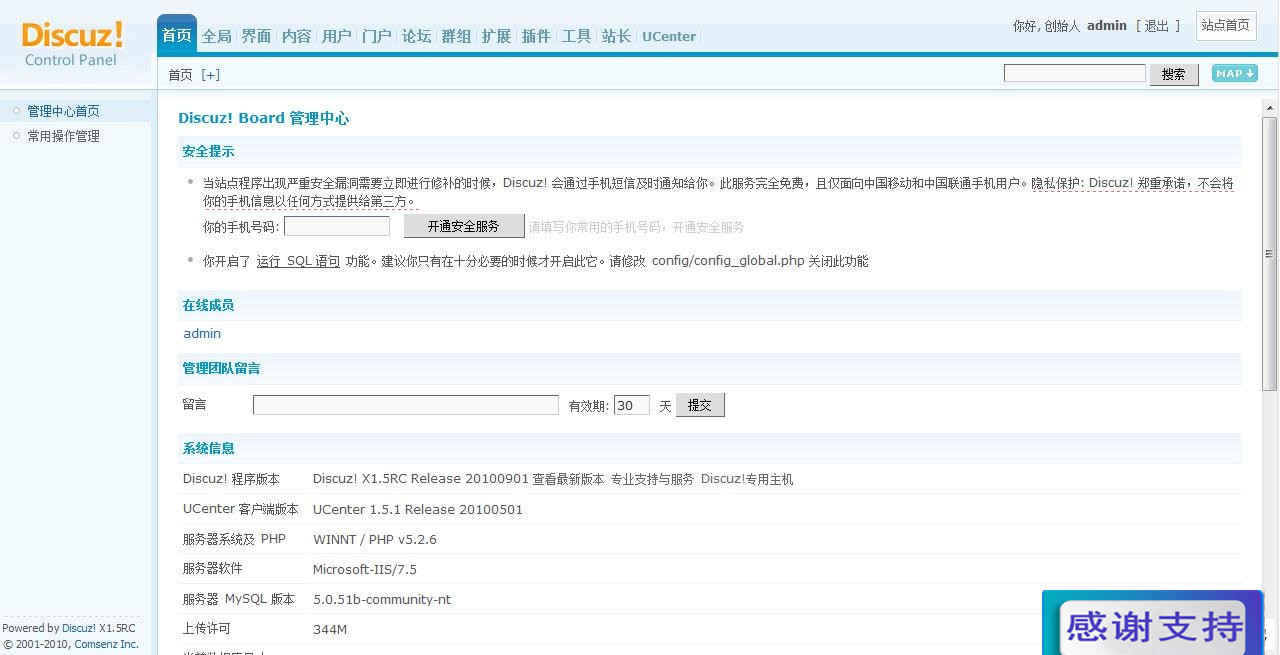
Task: Click the Discuz! Board 管理中心 heading
Action: click(x=264, y=118)
